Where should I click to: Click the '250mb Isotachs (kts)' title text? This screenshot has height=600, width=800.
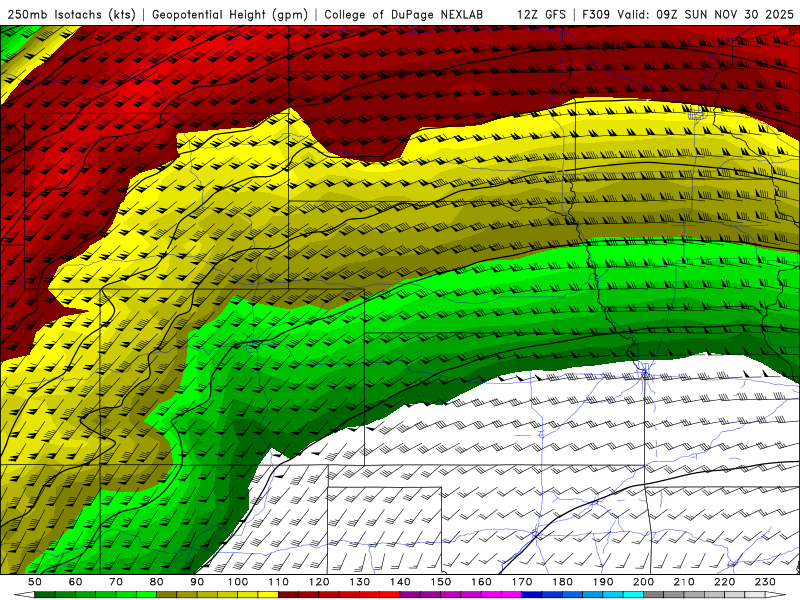pyautogui.click(x=71, y=14)
